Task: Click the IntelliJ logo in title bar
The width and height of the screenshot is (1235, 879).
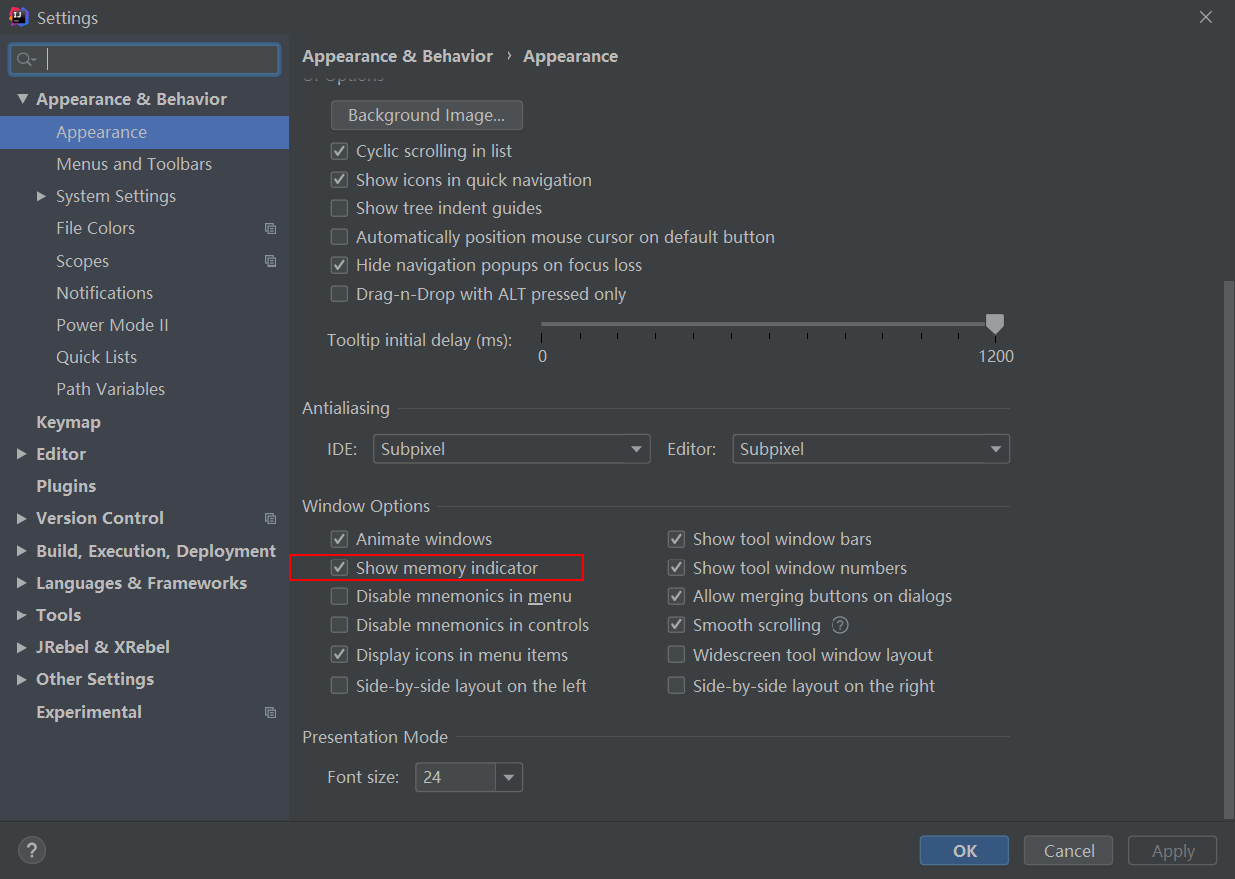Action: 18,17
